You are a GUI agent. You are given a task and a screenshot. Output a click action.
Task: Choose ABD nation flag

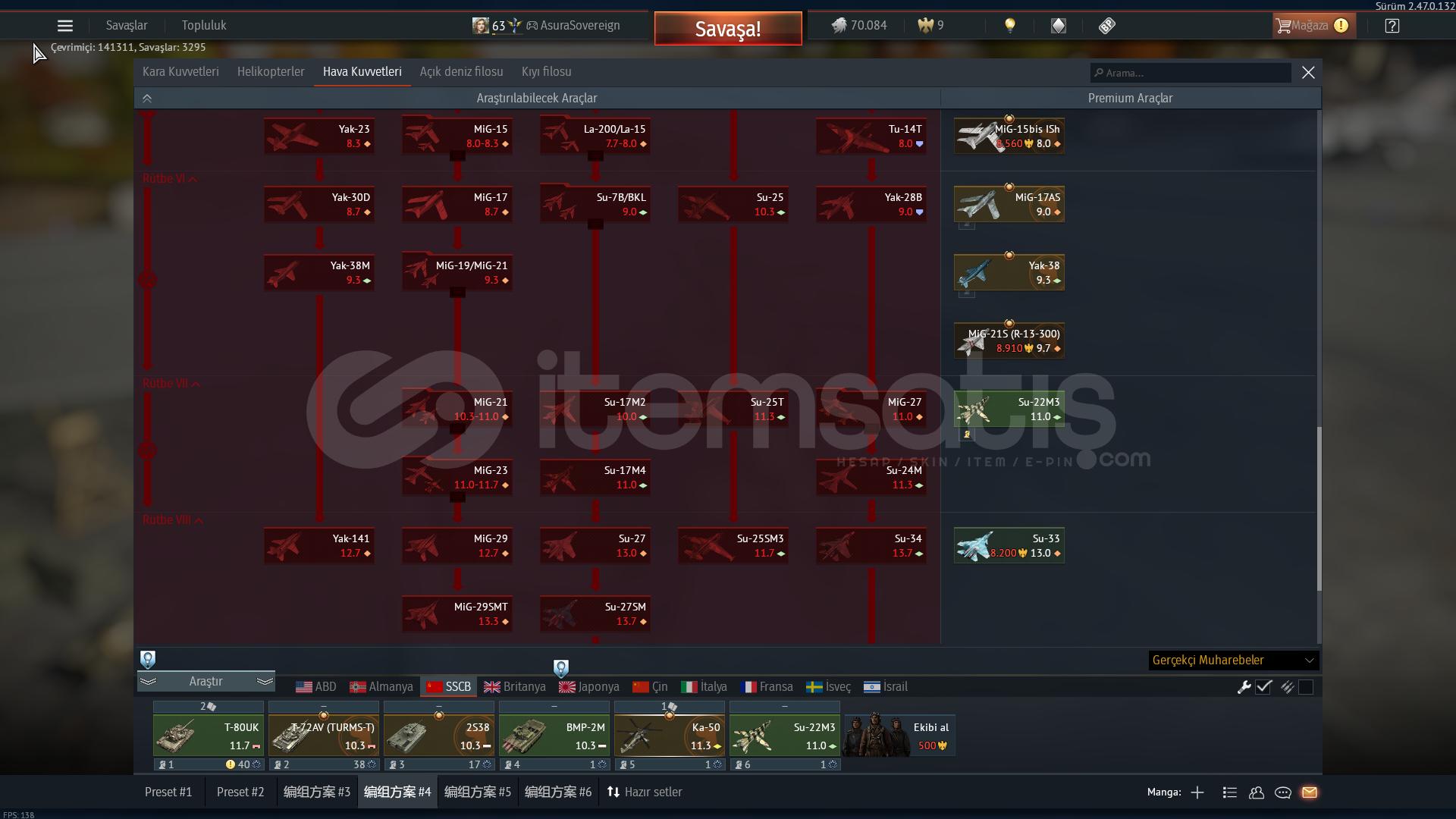point(315,687)
